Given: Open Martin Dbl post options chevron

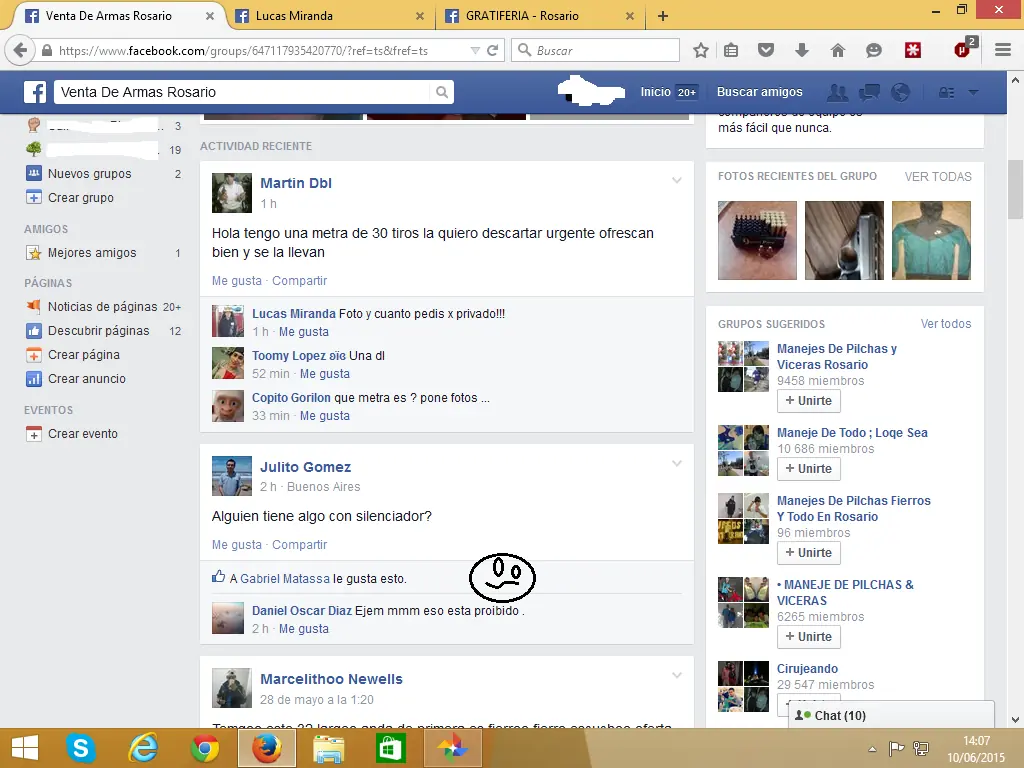Looking at the screenshot, I should point(677,180).
